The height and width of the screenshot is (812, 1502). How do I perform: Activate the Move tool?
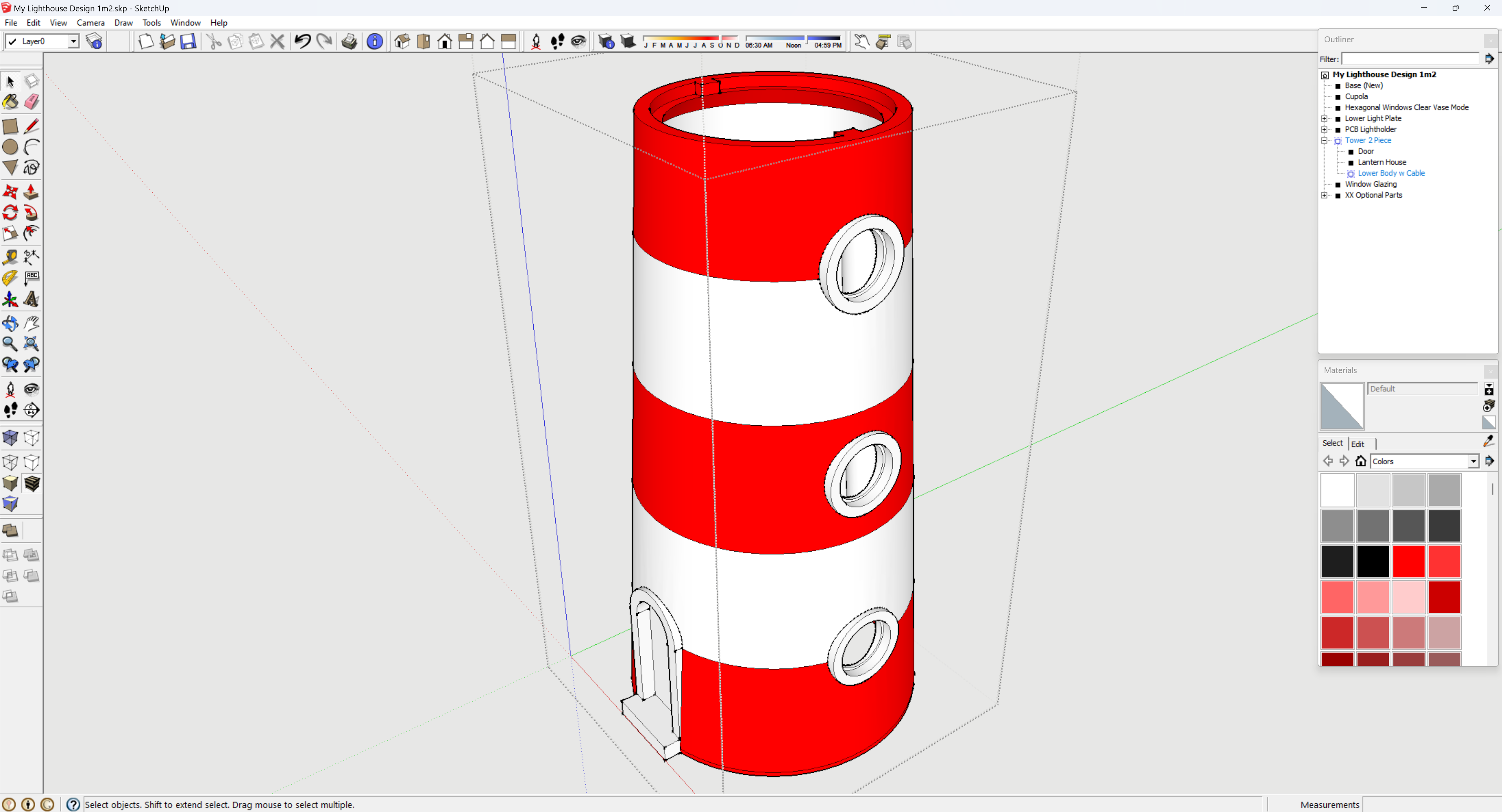click(x=11, y=192)
